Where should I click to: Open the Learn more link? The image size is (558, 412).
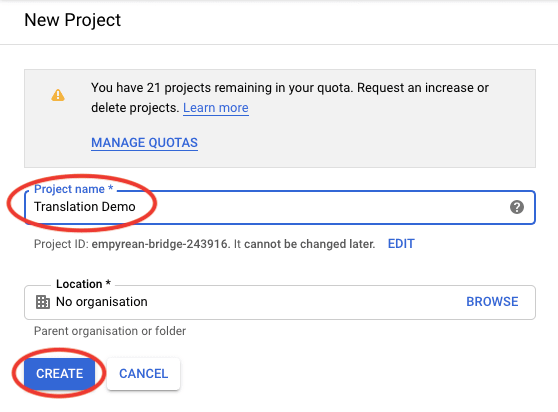click(x=216, y=108)
